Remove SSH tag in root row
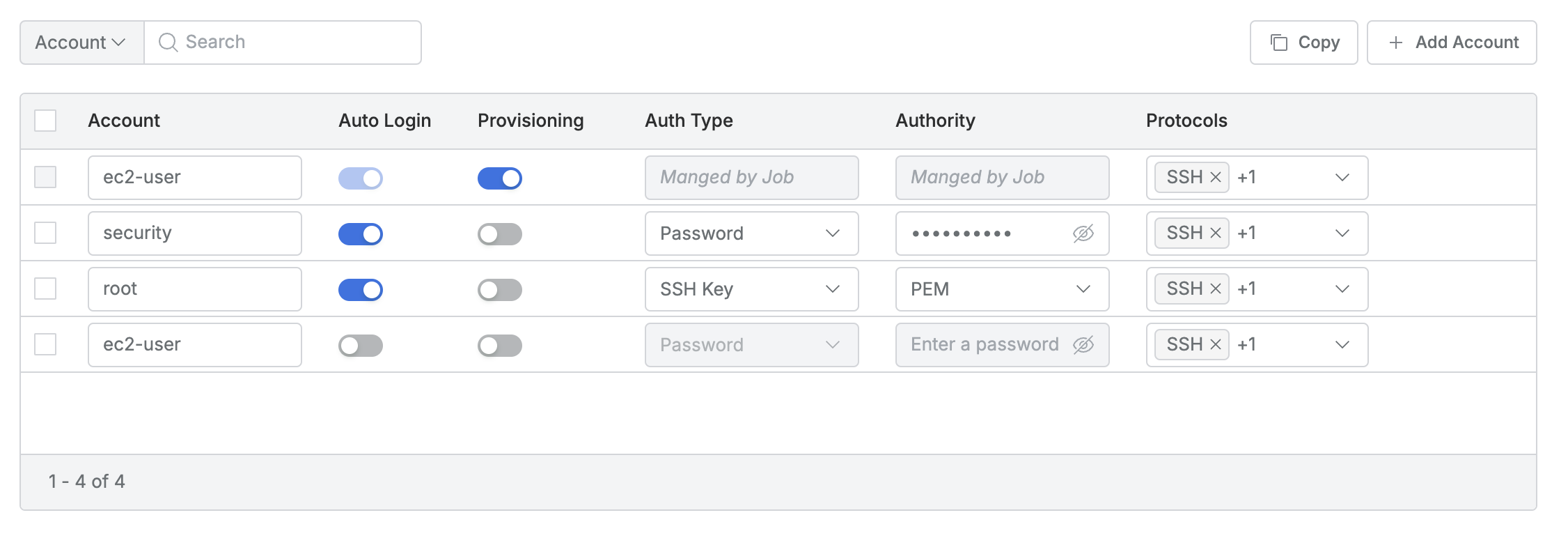The image size is (1568, 538). point(1216,289)
